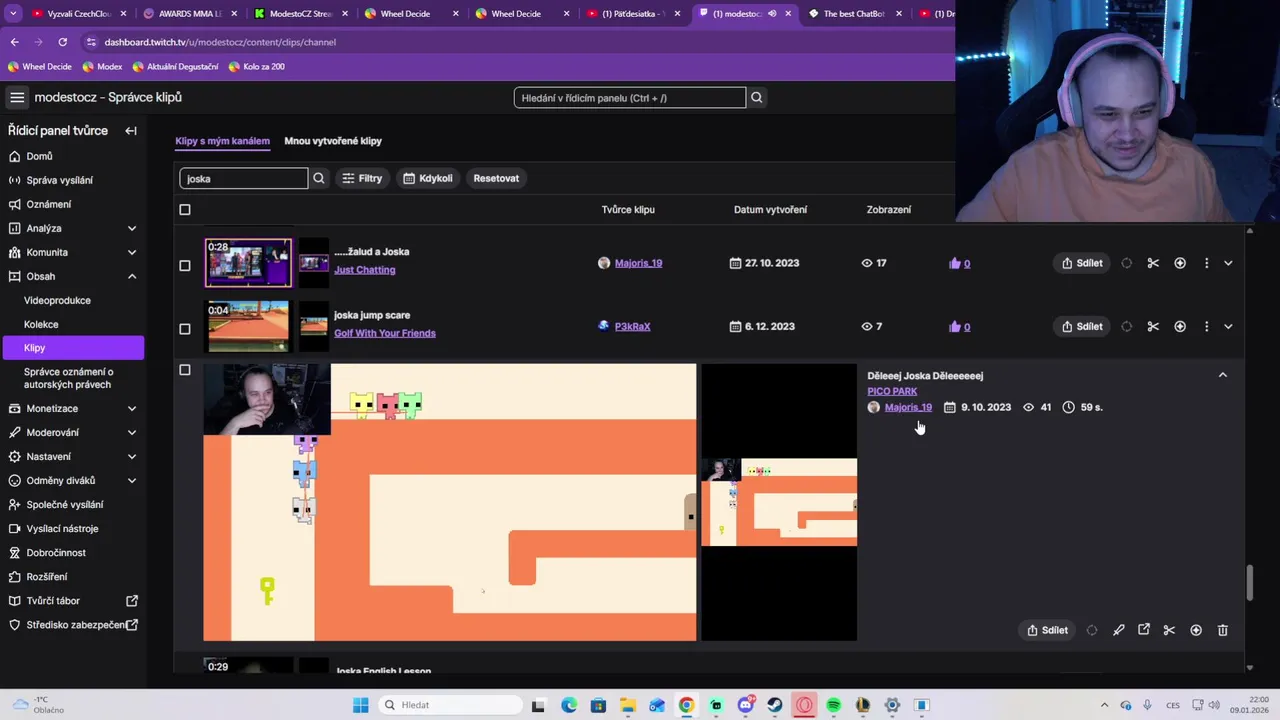Expand the Nastavení sidebar section
1280x720 pixels.
pos(132,456)
